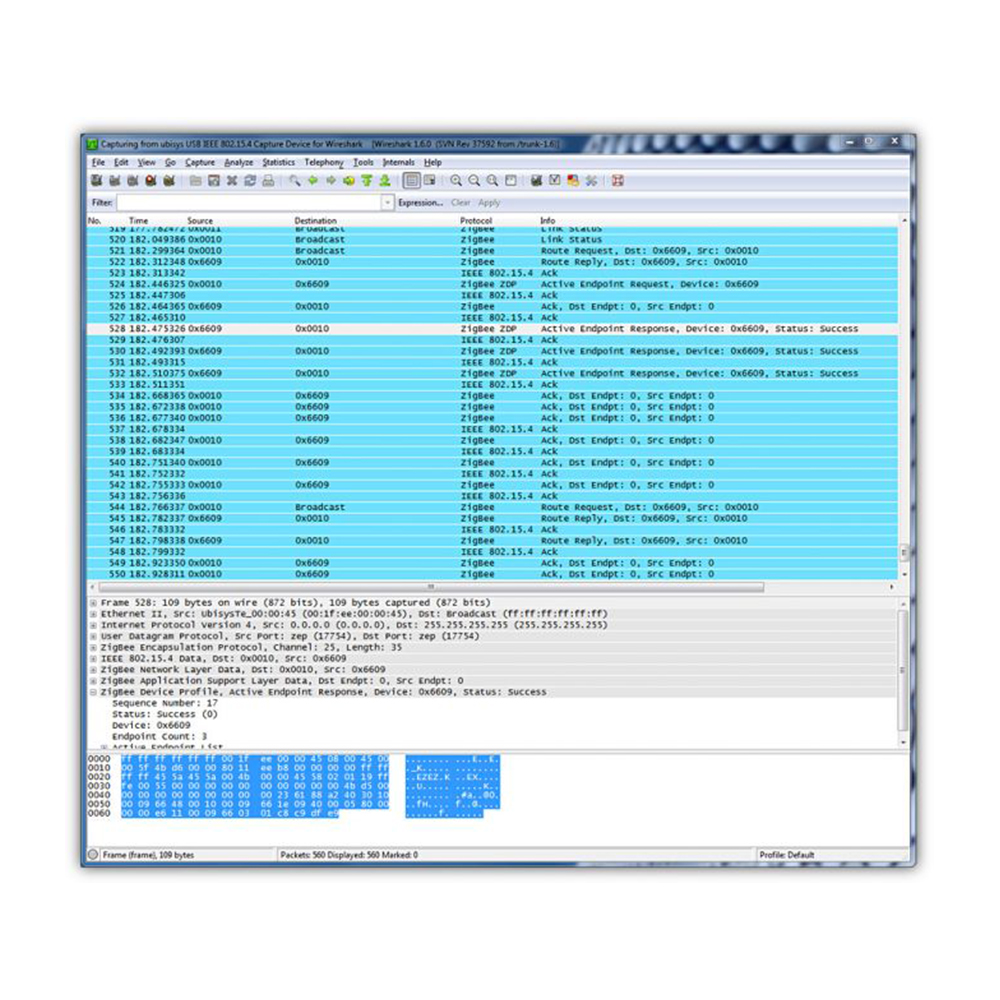Image resolution: width=1000 pixels, height=1000 pixels.
Task: Go to packet number icon
Action: coord(349,181)
